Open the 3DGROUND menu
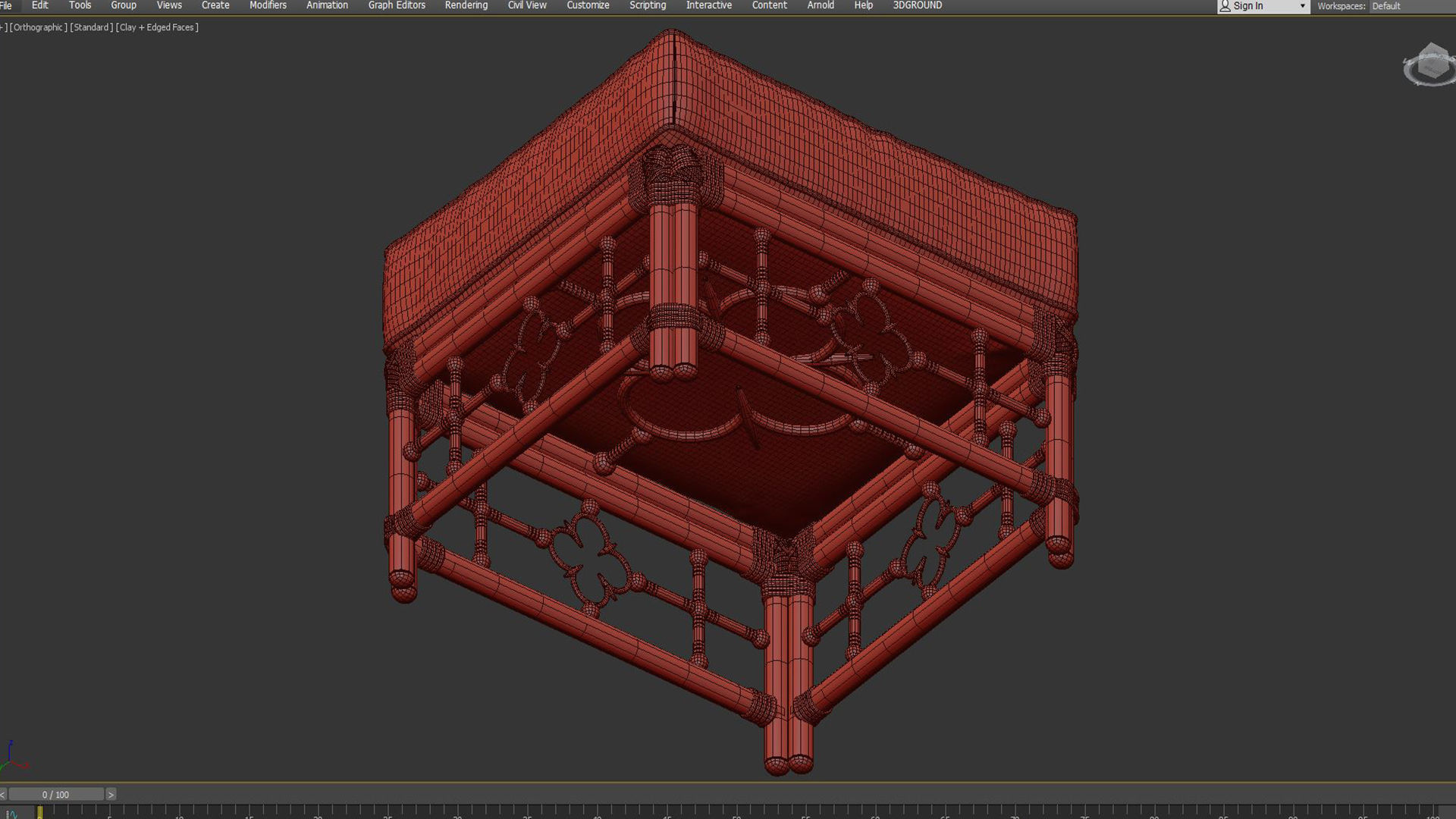This screenshot has height=819, width=1456. [917, 5]
